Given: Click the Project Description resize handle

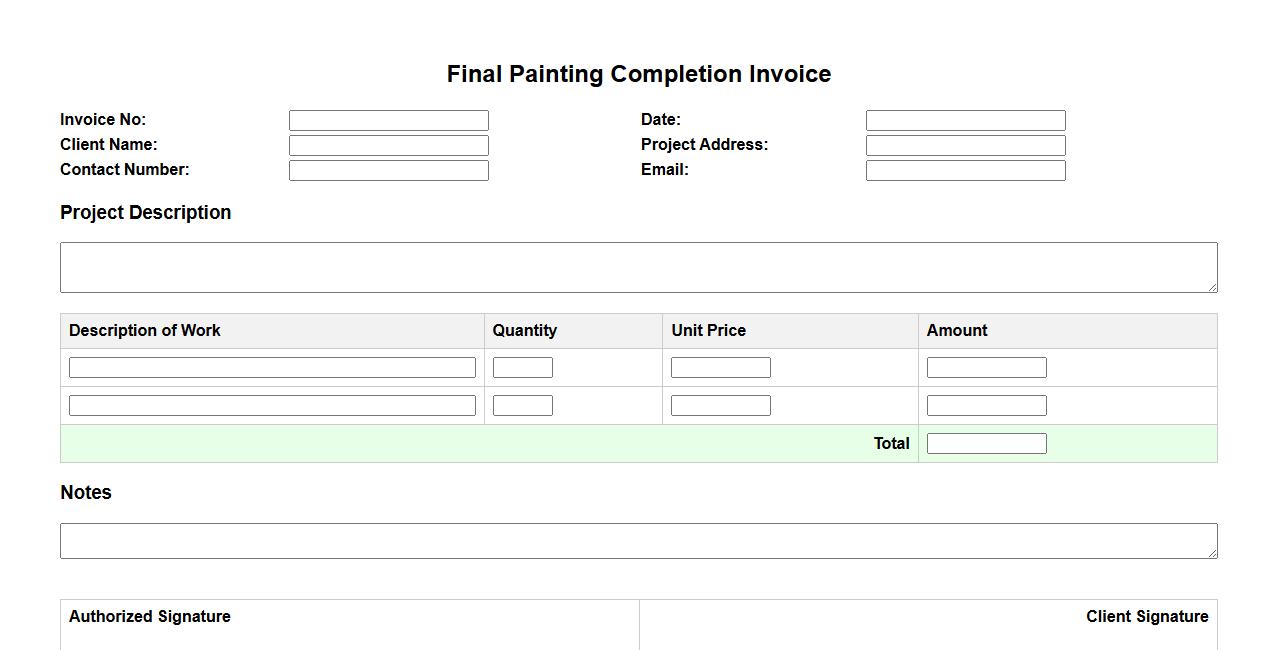Looking at the screenshot, I should pyautogui.click(x=1212, y=287).
